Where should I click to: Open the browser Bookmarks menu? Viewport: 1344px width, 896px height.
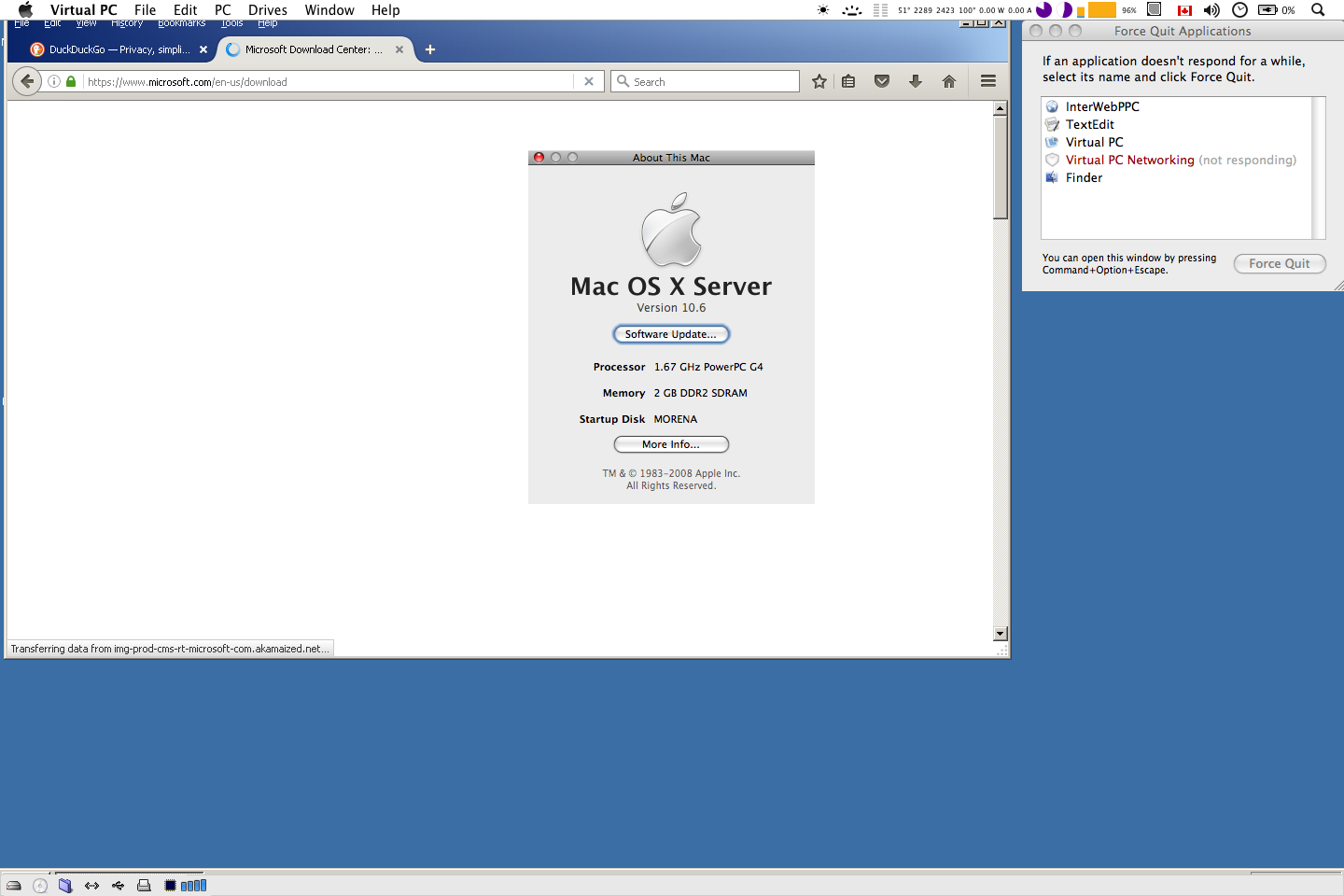181,23
